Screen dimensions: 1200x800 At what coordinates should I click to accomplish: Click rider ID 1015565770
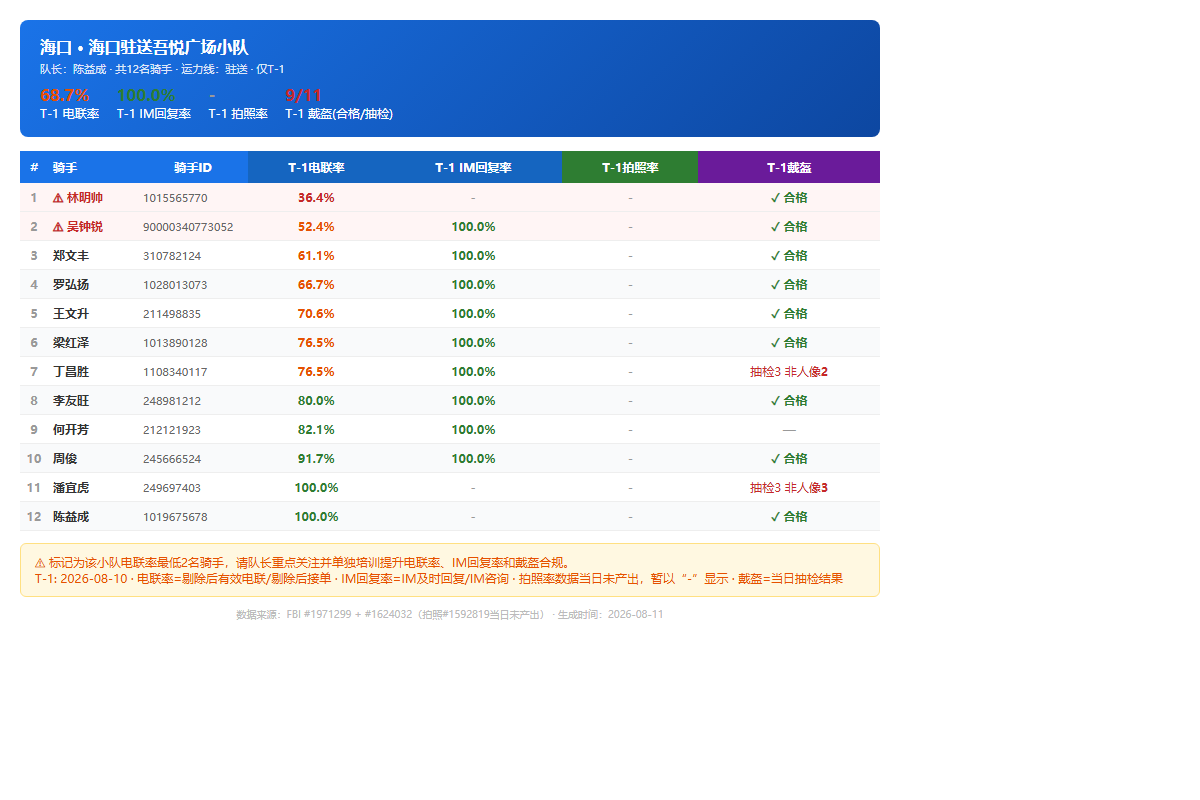tap(175, 198)
